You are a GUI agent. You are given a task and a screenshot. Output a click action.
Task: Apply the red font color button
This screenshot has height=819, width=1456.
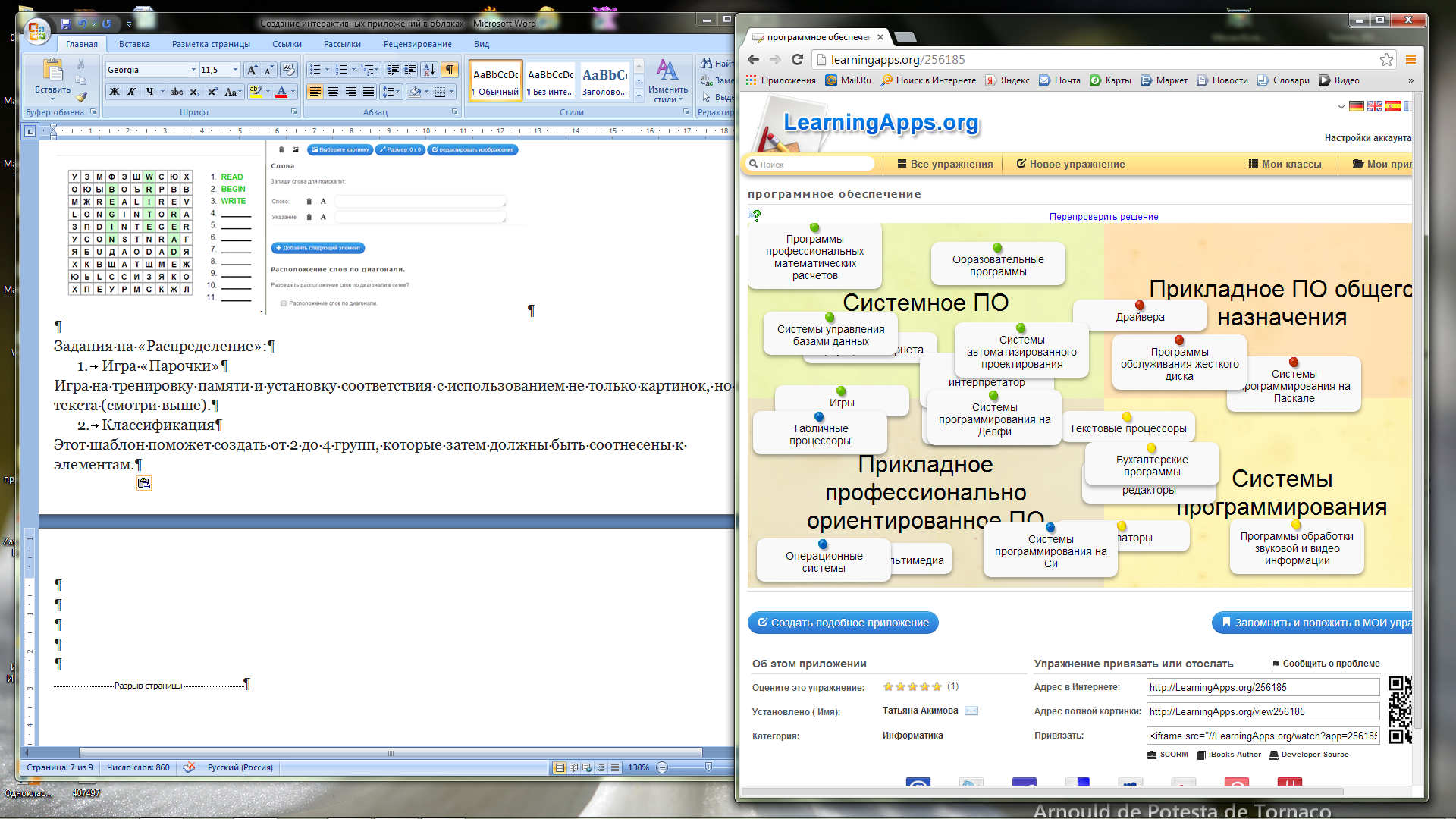click(x=281, y=92)
